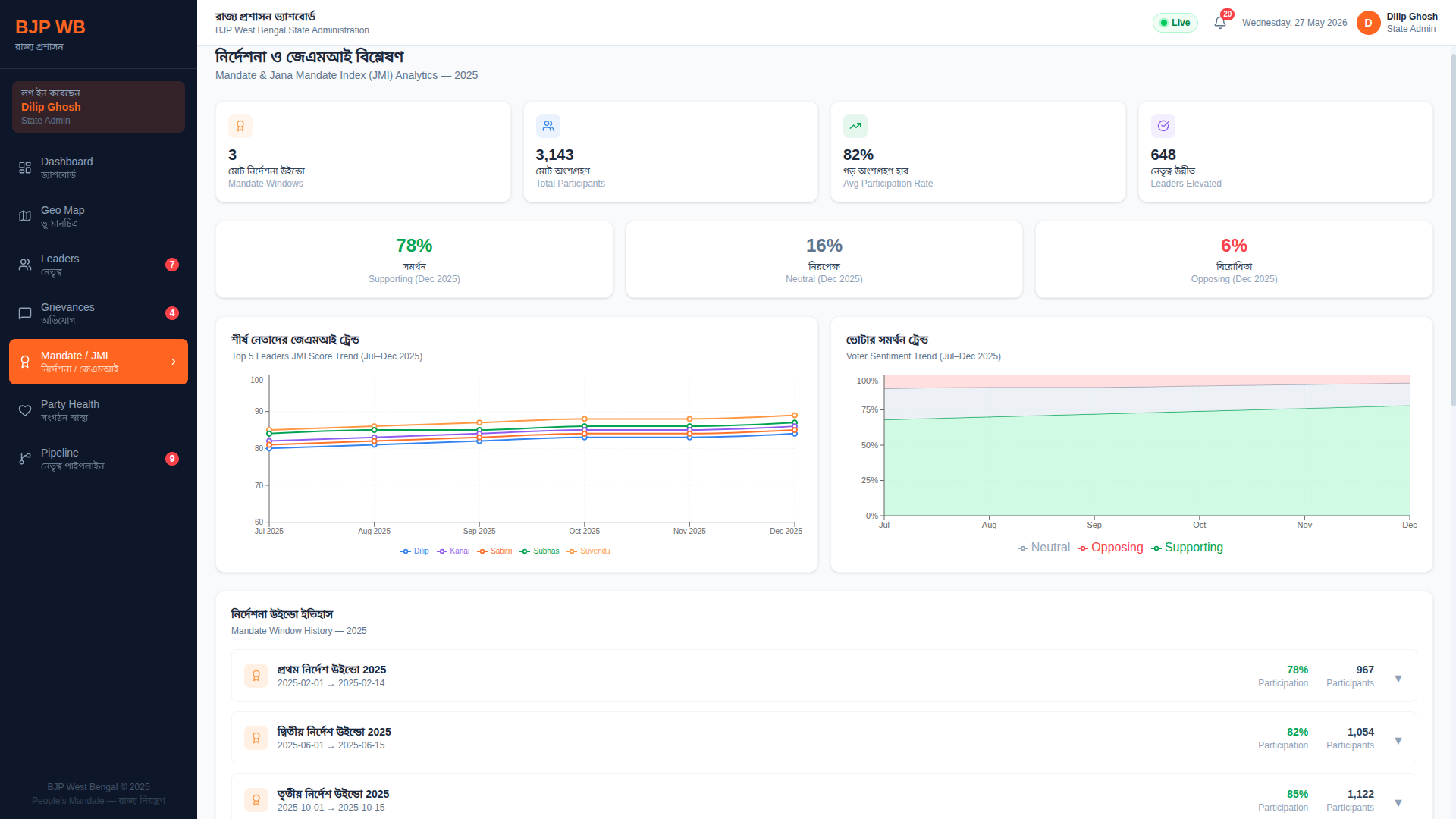Open the notifications bell icon

pyautogui.click(x=1220, y=23)
